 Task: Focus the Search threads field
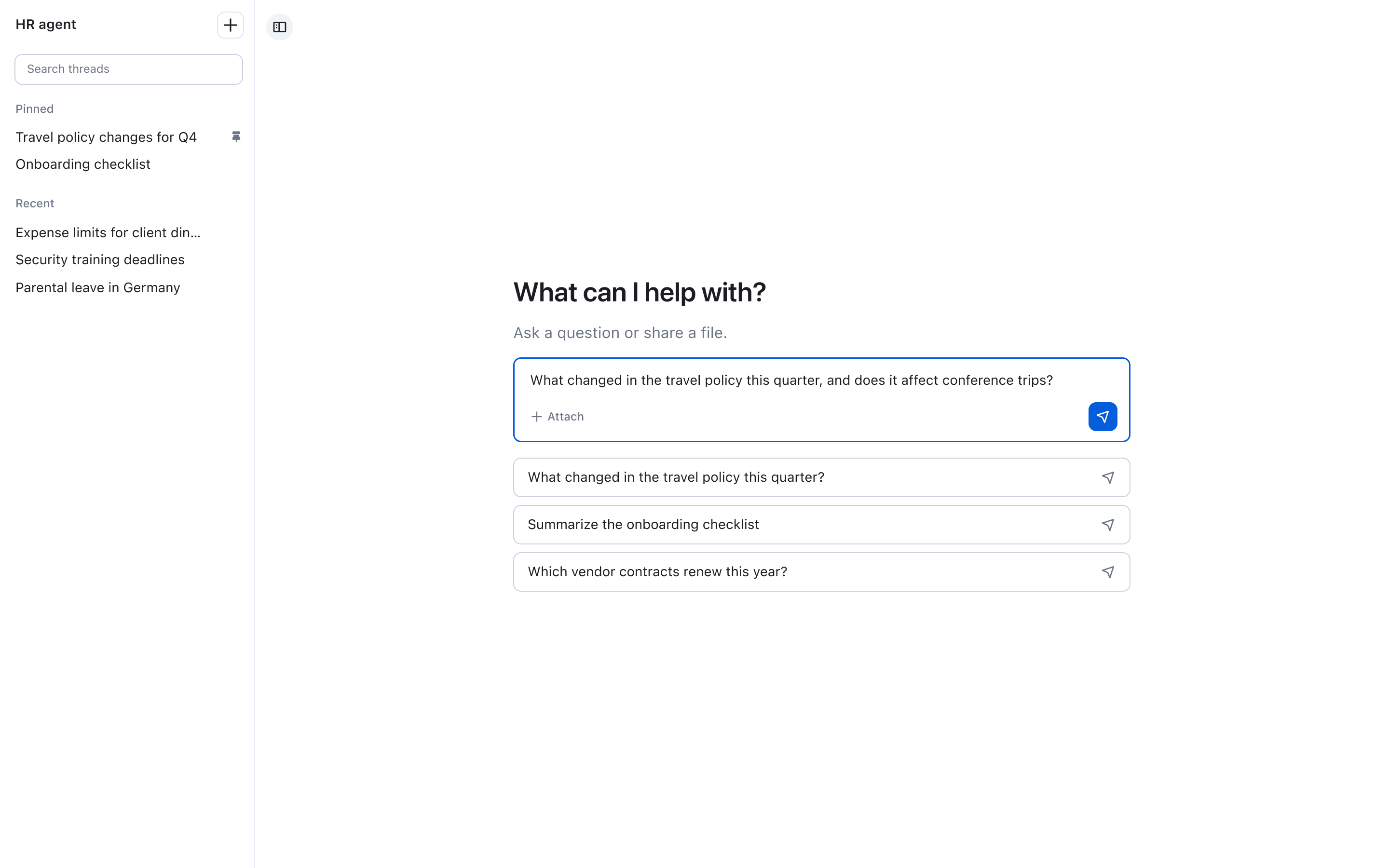(x=129, y=69)
